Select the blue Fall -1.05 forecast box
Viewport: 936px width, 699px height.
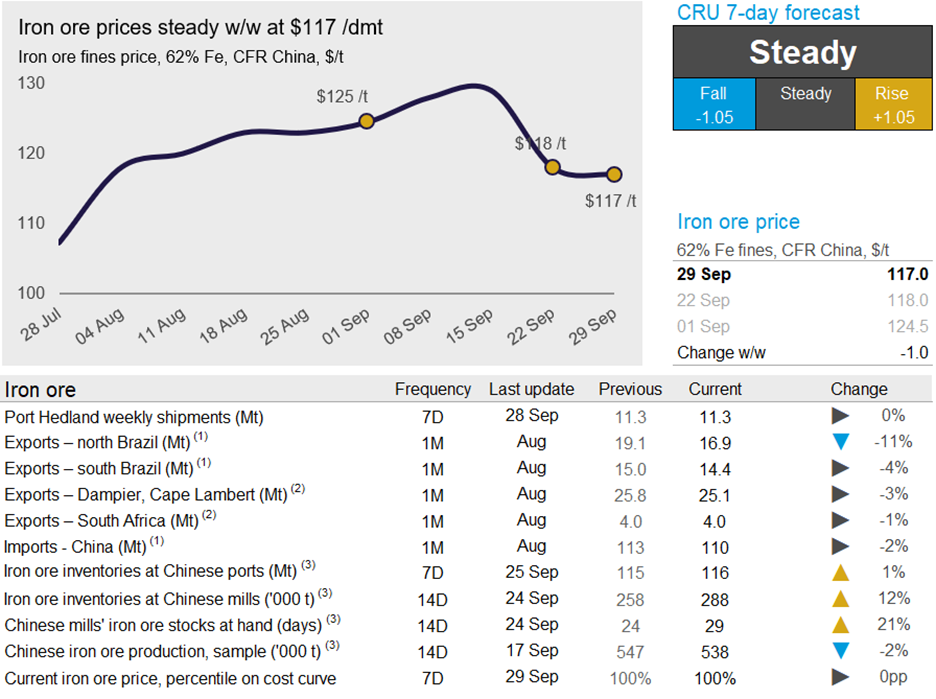click(713, 104)
